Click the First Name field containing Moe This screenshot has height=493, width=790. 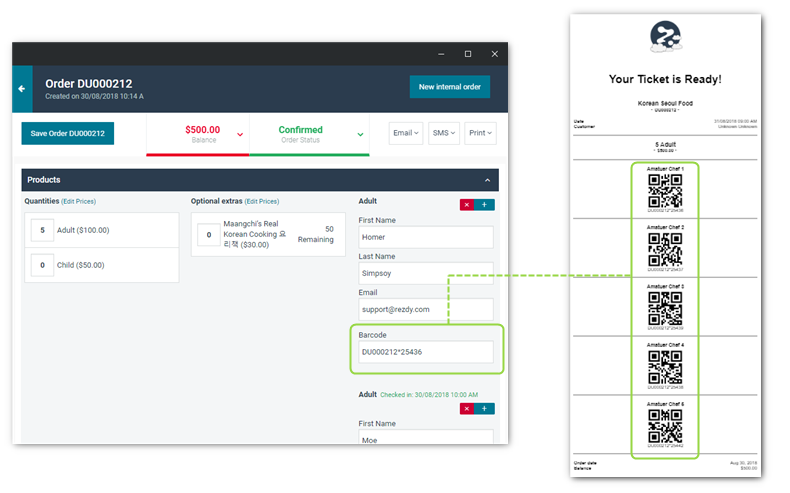tap(426, 437)
